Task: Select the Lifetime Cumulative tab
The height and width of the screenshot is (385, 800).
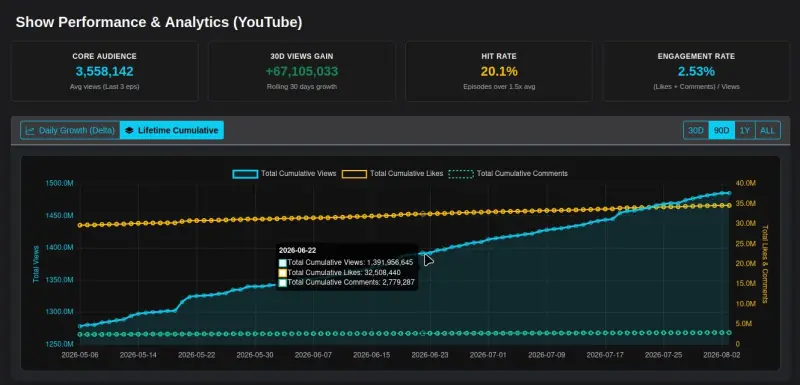Action: 172,130
